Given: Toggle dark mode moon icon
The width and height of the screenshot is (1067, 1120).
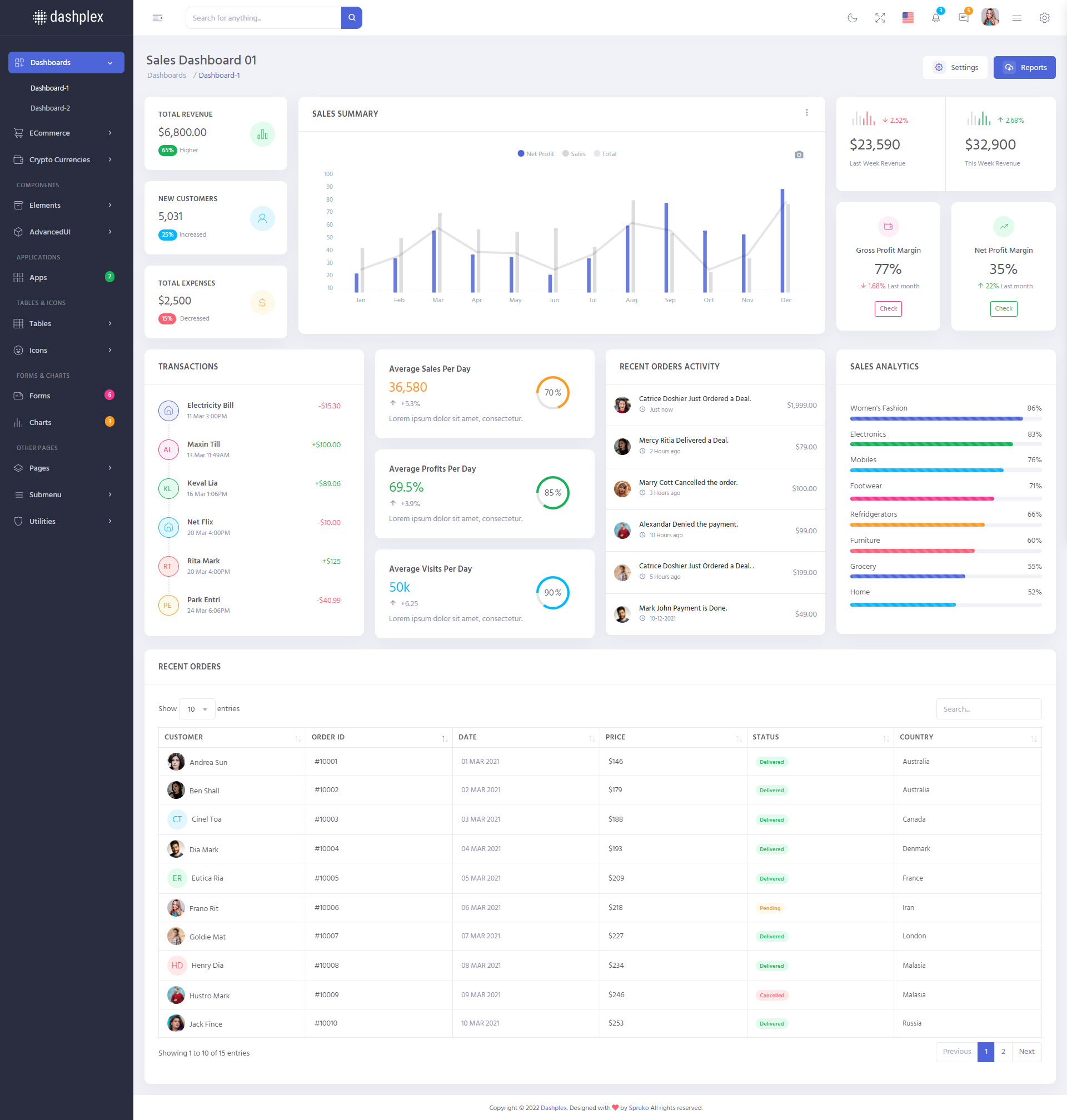Looking at the screenshot, I should [852, 18].
